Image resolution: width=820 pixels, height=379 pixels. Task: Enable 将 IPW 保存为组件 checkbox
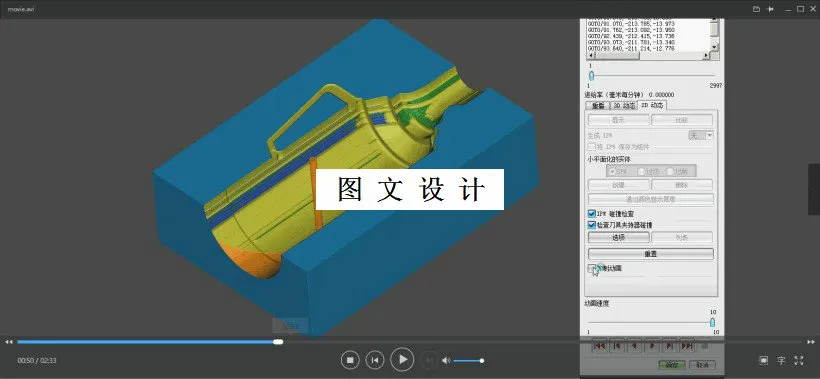(x=591, y=147)
